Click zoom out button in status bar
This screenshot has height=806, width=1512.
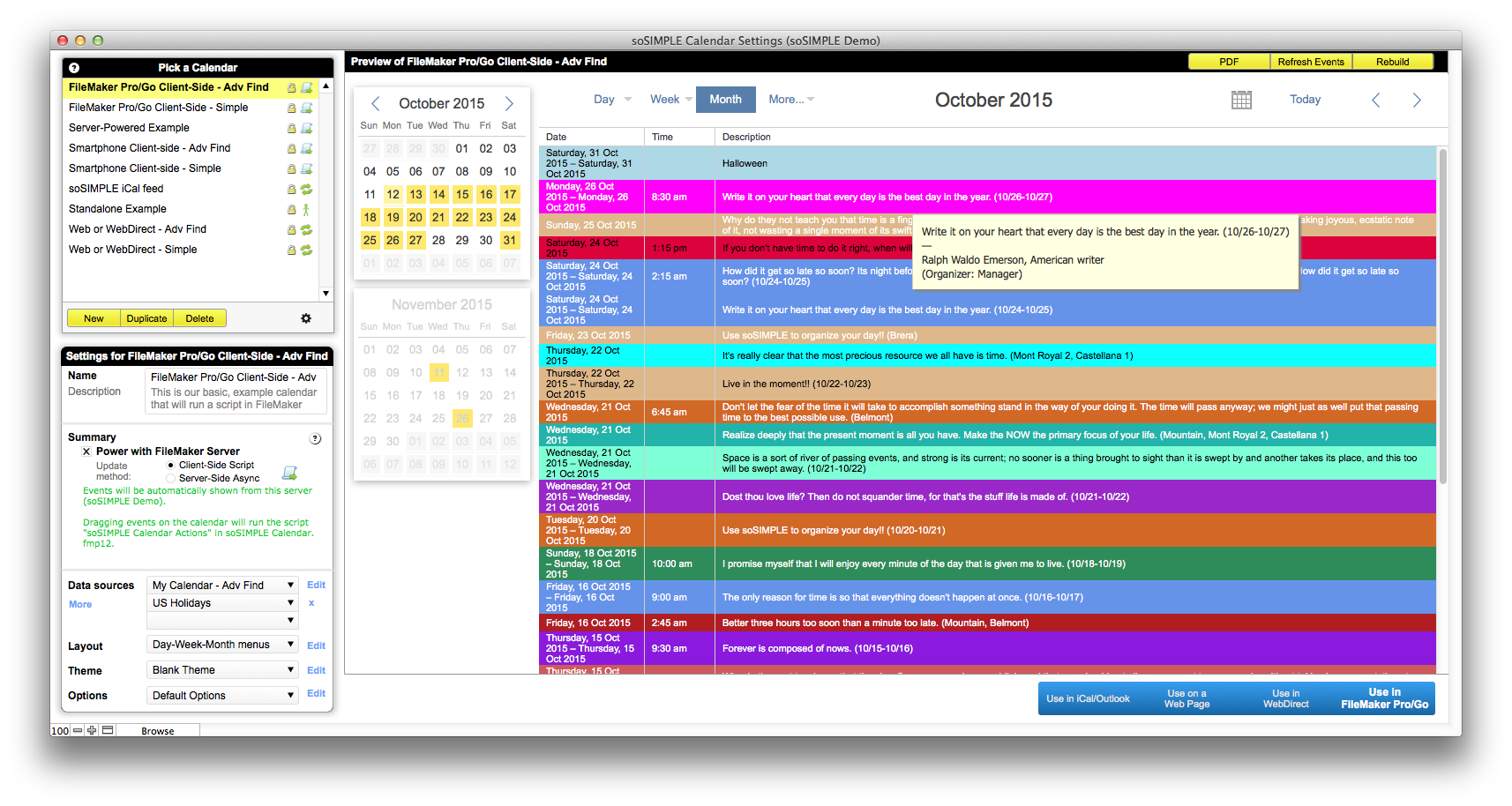coord(78,730)
